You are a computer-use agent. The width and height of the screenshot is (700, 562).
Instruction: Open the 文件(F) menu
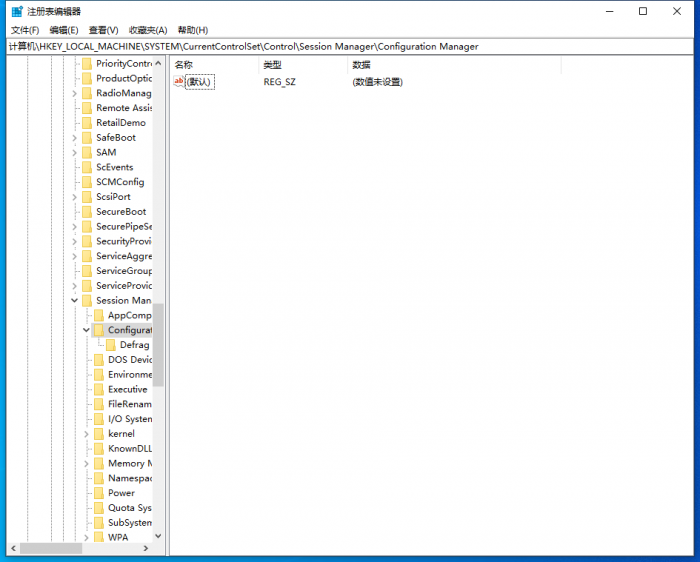click(x=25, y=30)
